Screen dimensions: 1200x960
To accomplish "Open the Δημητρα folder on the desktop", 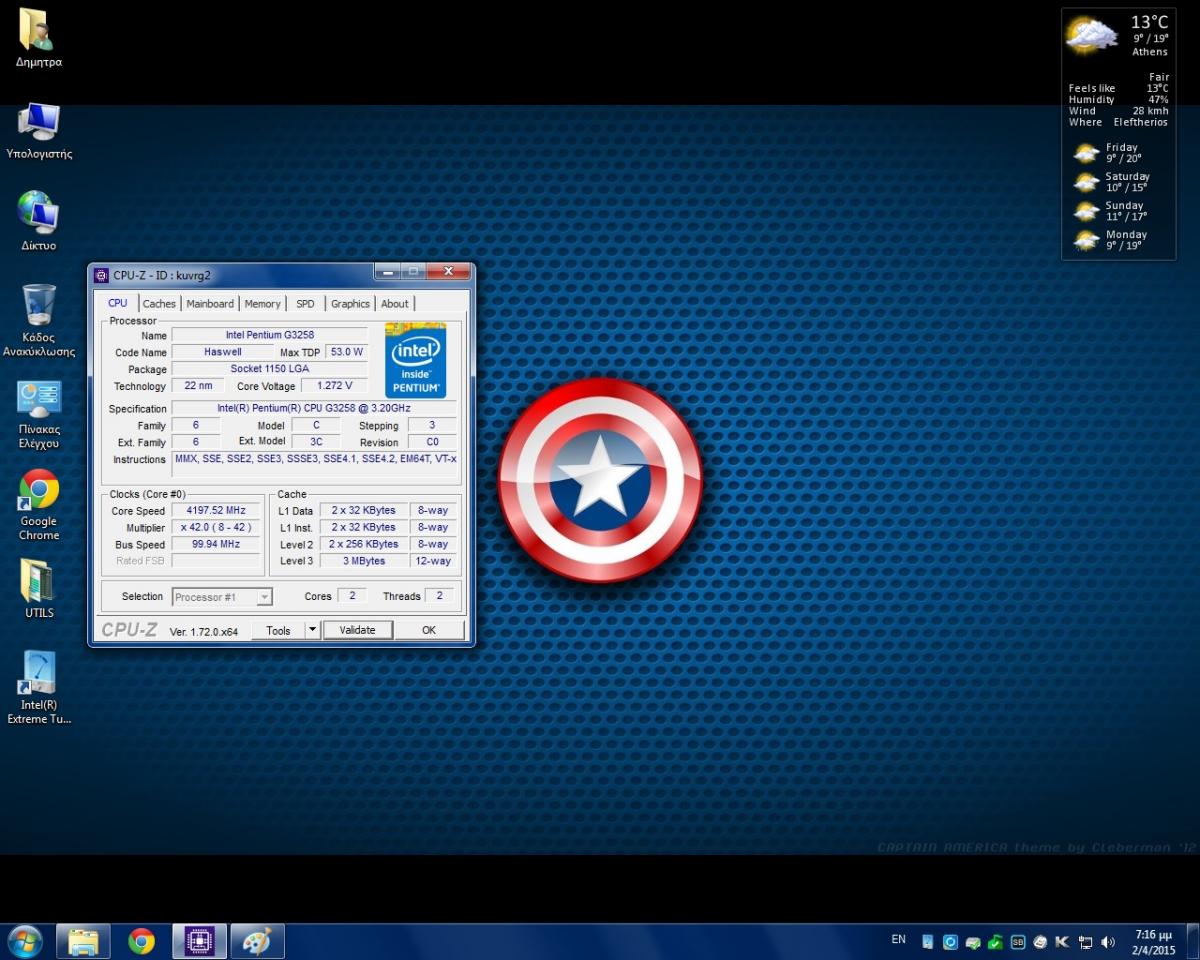I will click(x=39, y=39).
